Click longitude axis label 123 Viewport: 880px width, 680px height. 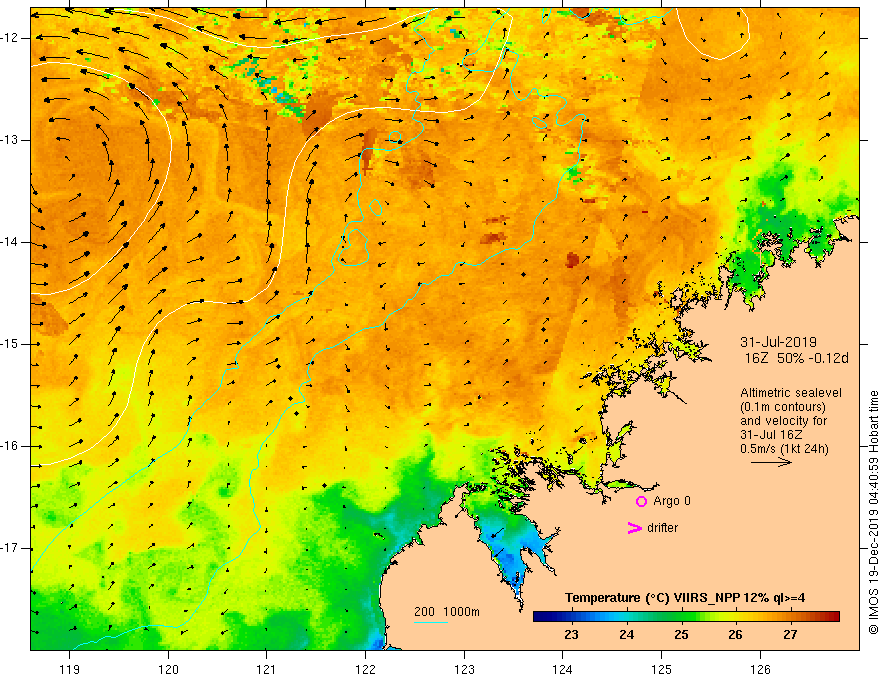tap(464, 669)
